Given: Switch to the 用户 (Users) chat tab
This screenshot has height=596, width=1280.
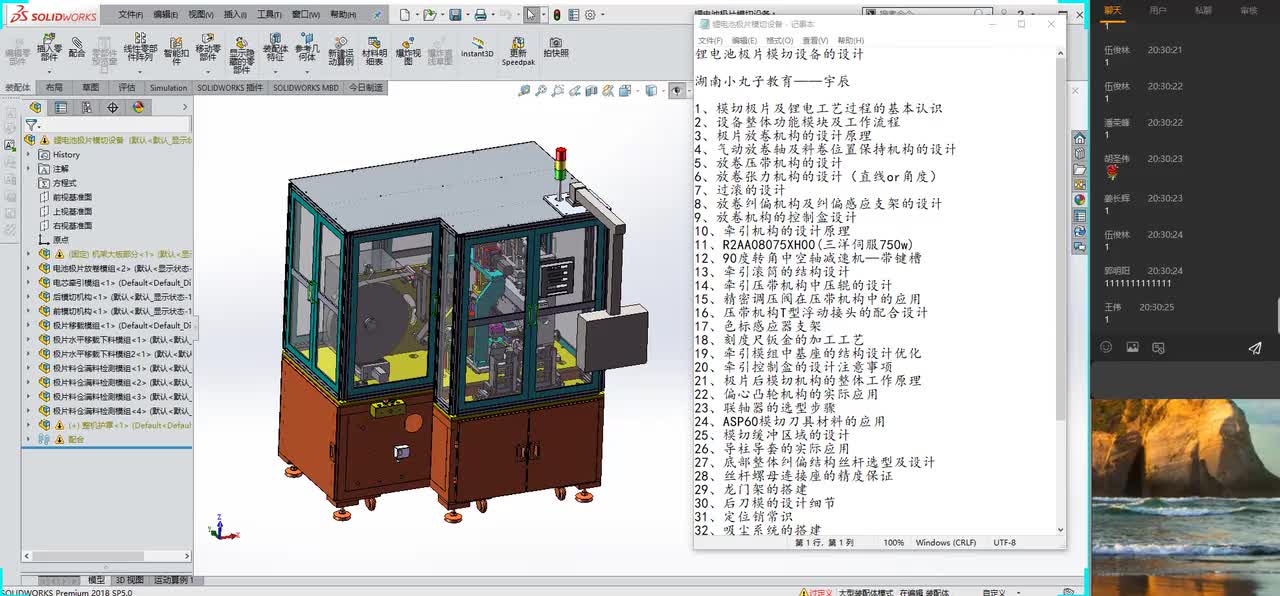Looking at the screenshot, I should (x=1157, y=10).
